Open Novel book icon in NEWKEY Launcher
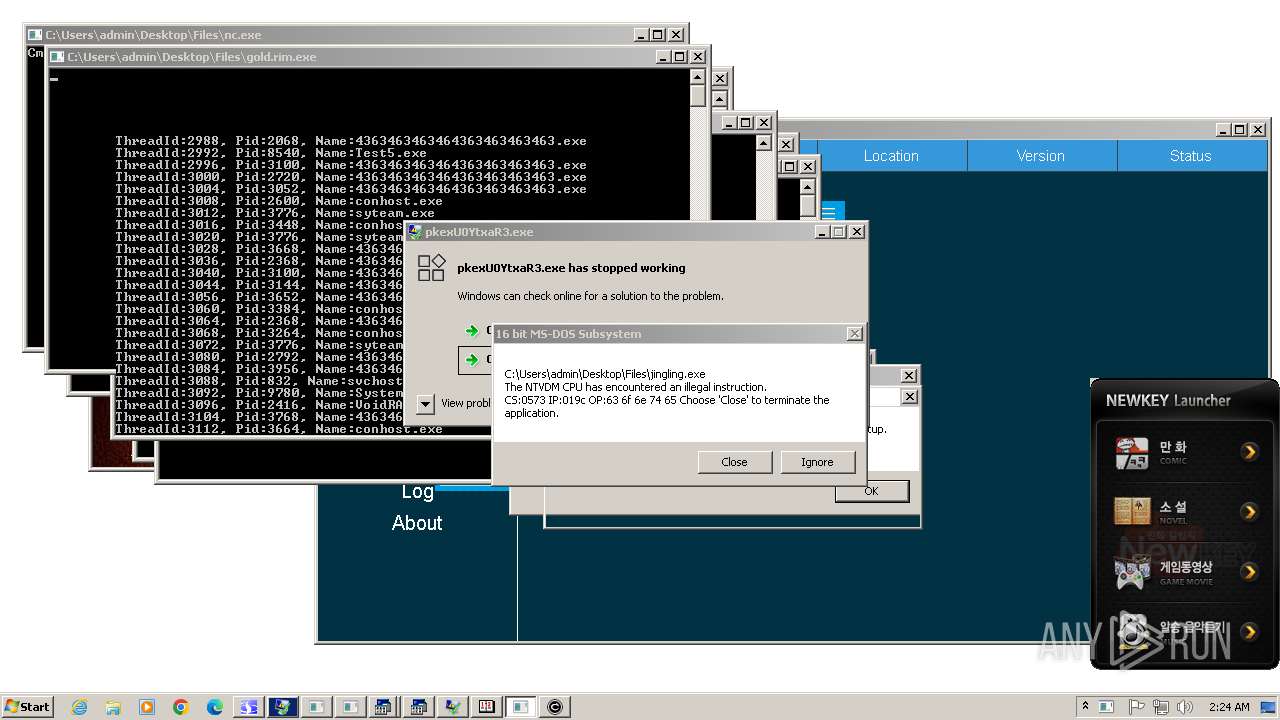 1132,511
